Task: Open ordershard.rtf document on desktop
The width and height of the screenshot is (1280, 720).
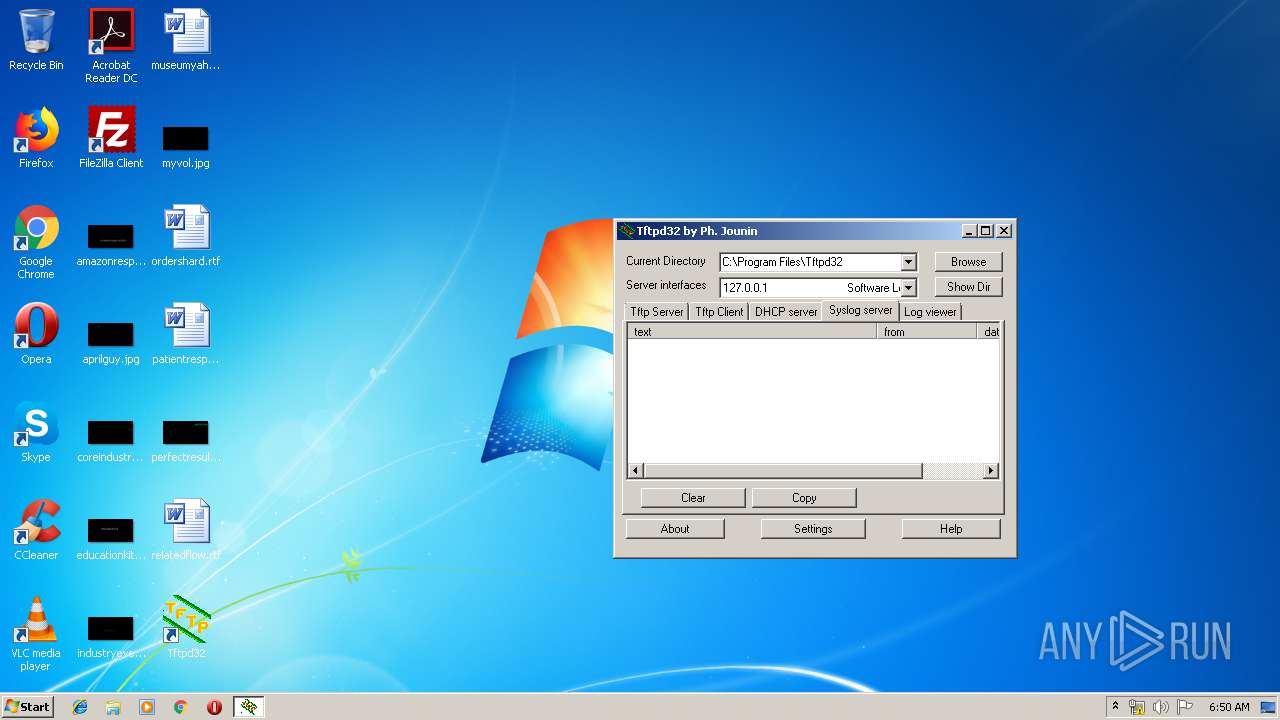Action: pos(186,237)
